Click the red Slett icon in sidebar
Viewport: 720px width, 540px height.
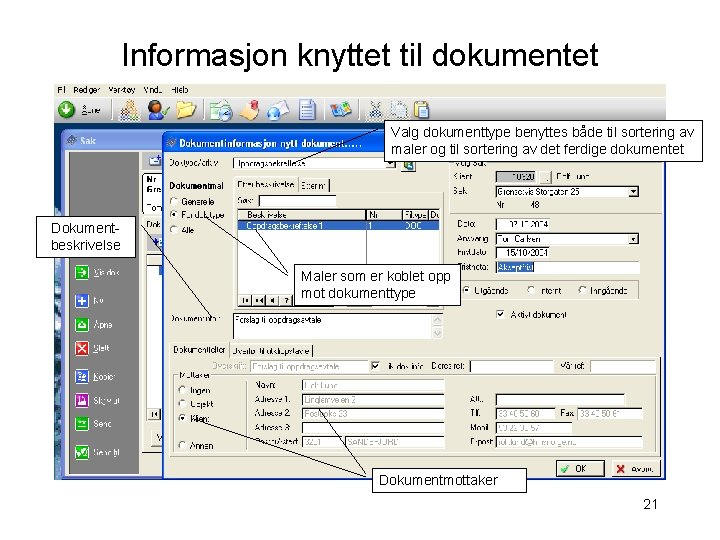(82, 348)
